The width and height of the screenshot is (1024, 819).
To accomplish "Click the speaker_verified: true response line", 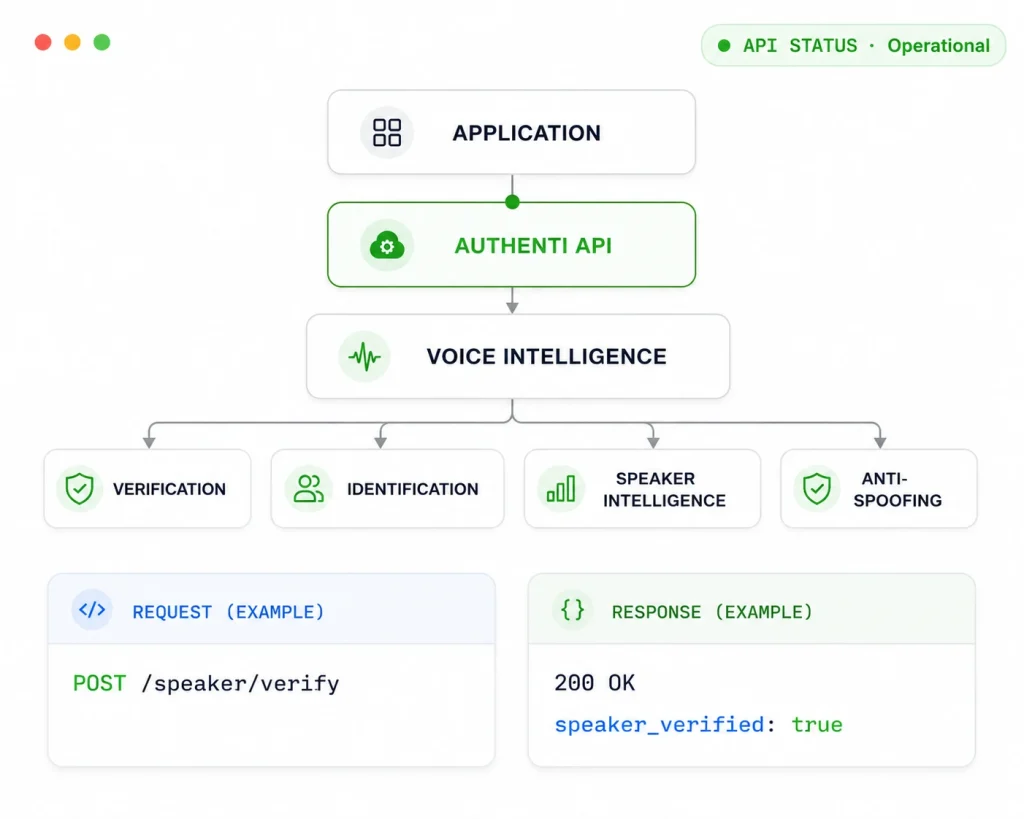I will tap(699, 725).
